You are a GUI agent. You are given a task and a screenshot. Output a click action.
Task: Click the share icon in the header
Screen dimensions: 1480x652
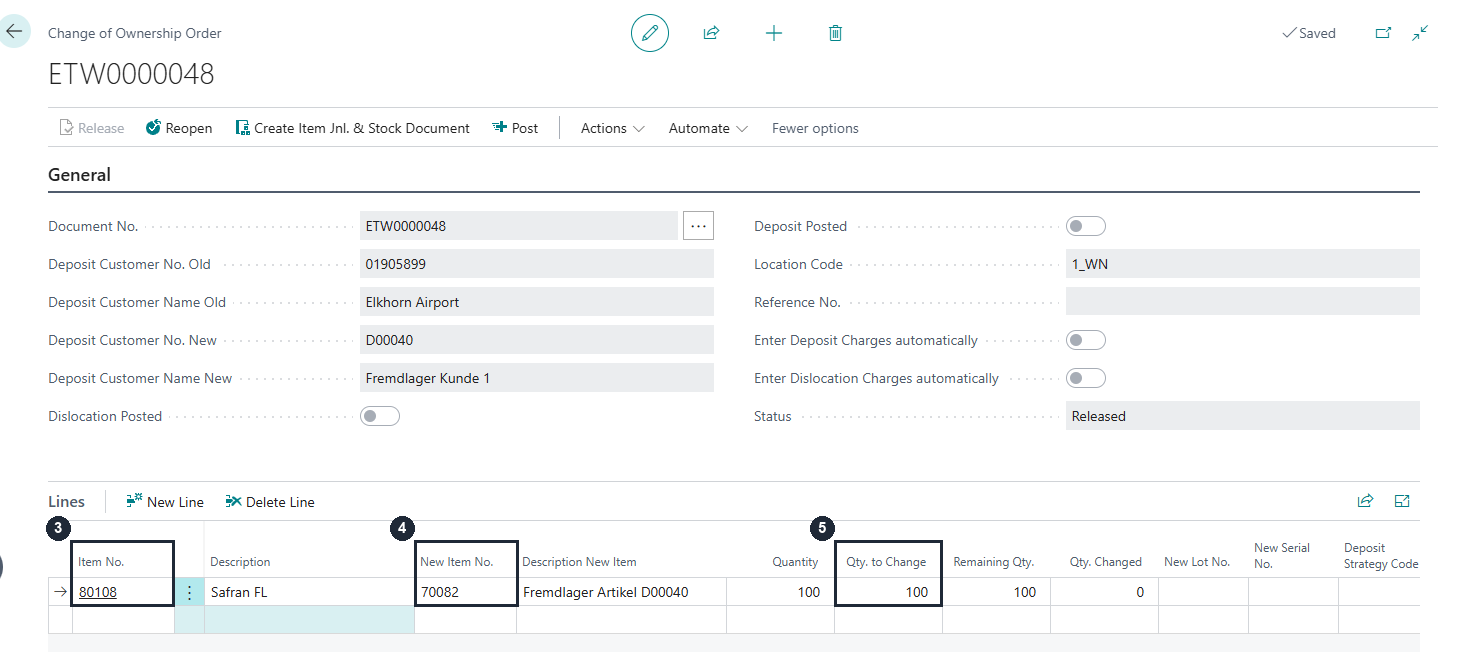coord(711,33)
